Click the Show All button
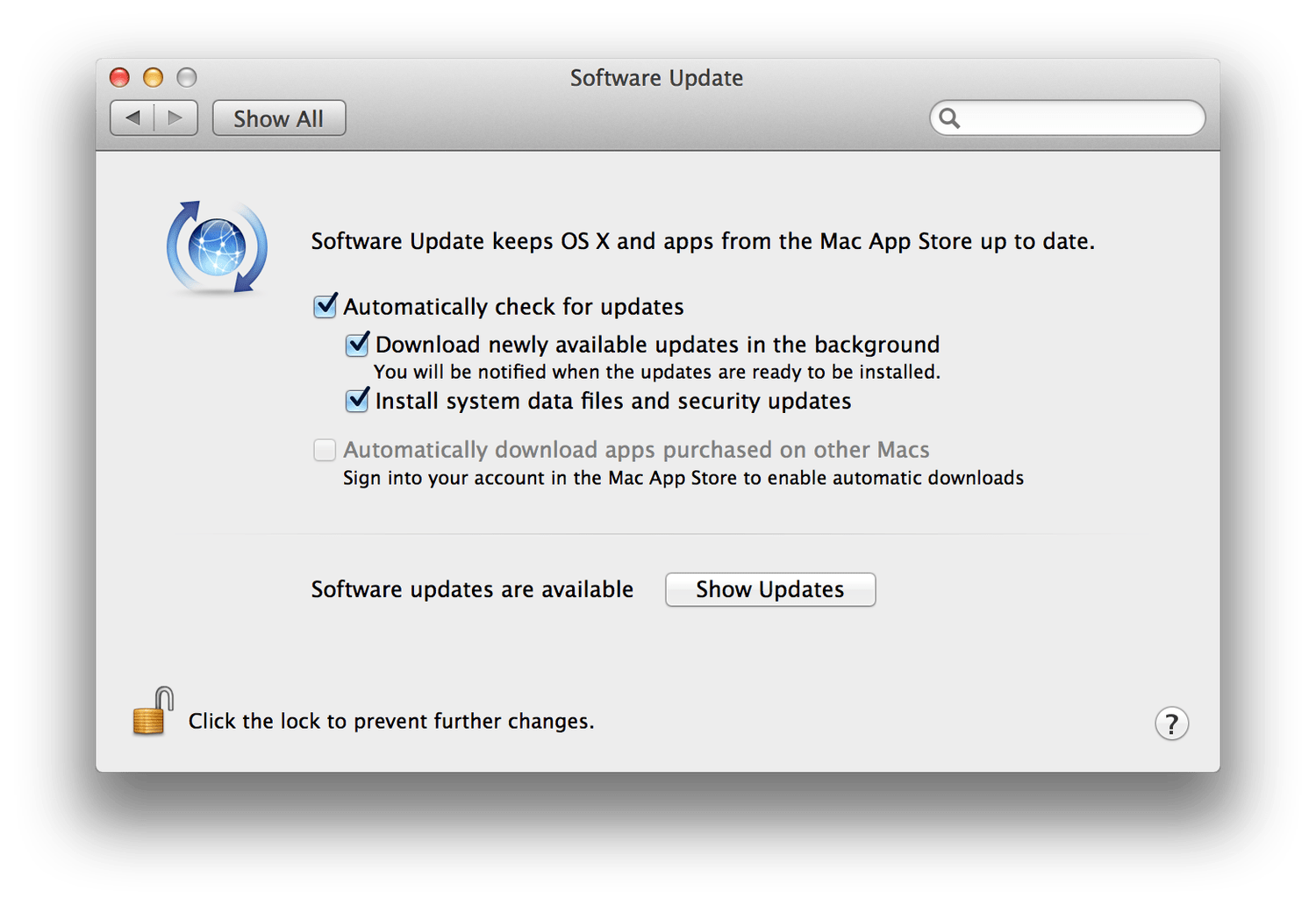The width and height of the screenshot is (1316, 905). click(x=279, y=118)
